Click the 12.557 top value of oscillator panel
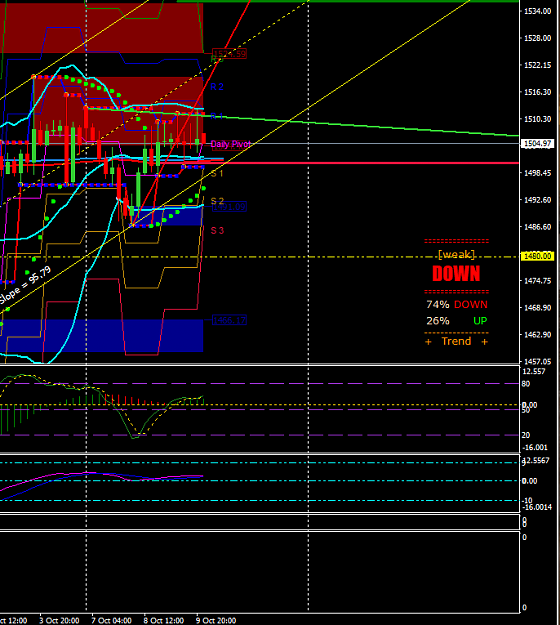The image size is (560, 625). click(x=534, y=371)
